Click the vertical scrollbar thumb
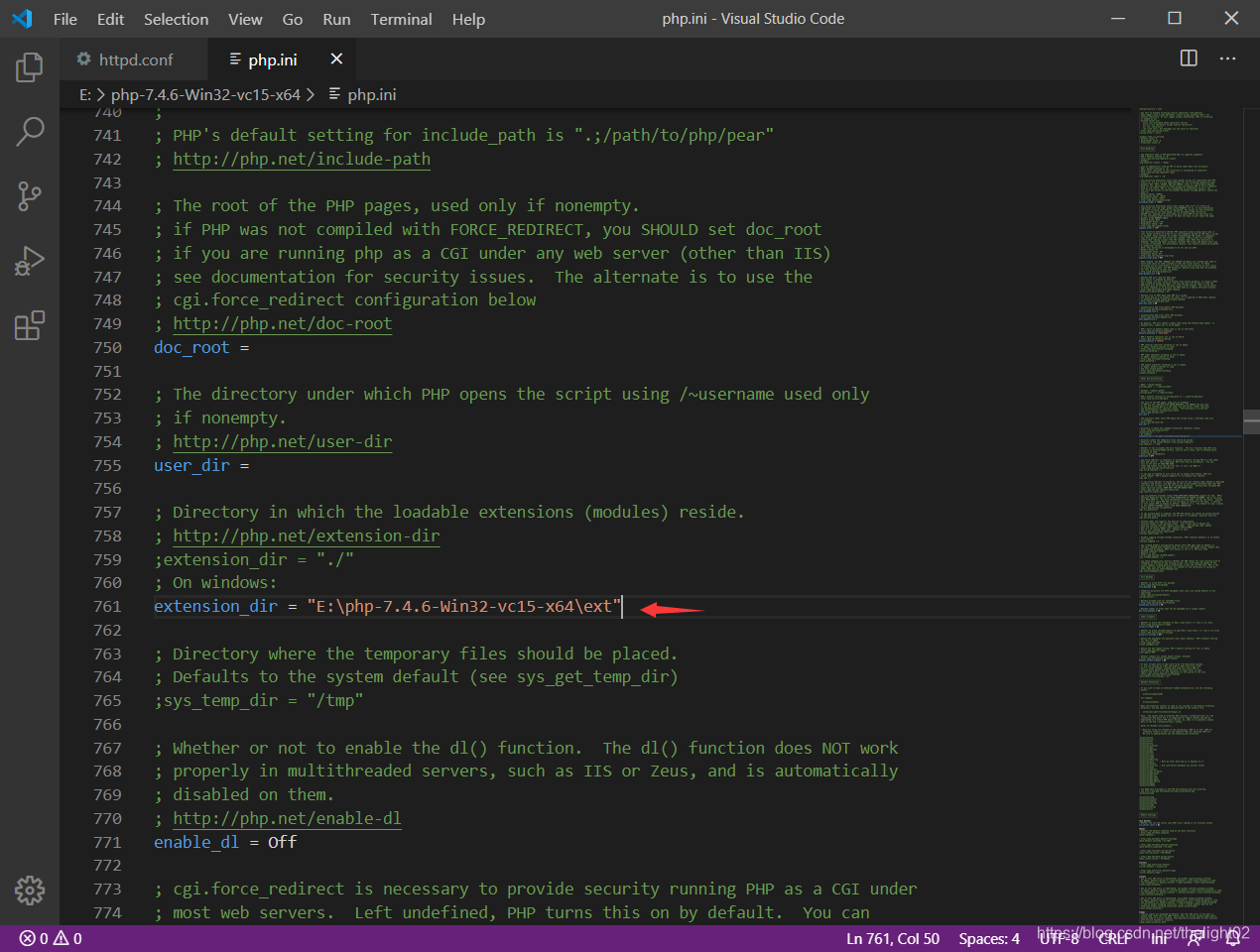This screenshot has width=1260, height=952. pos(1252,421)
